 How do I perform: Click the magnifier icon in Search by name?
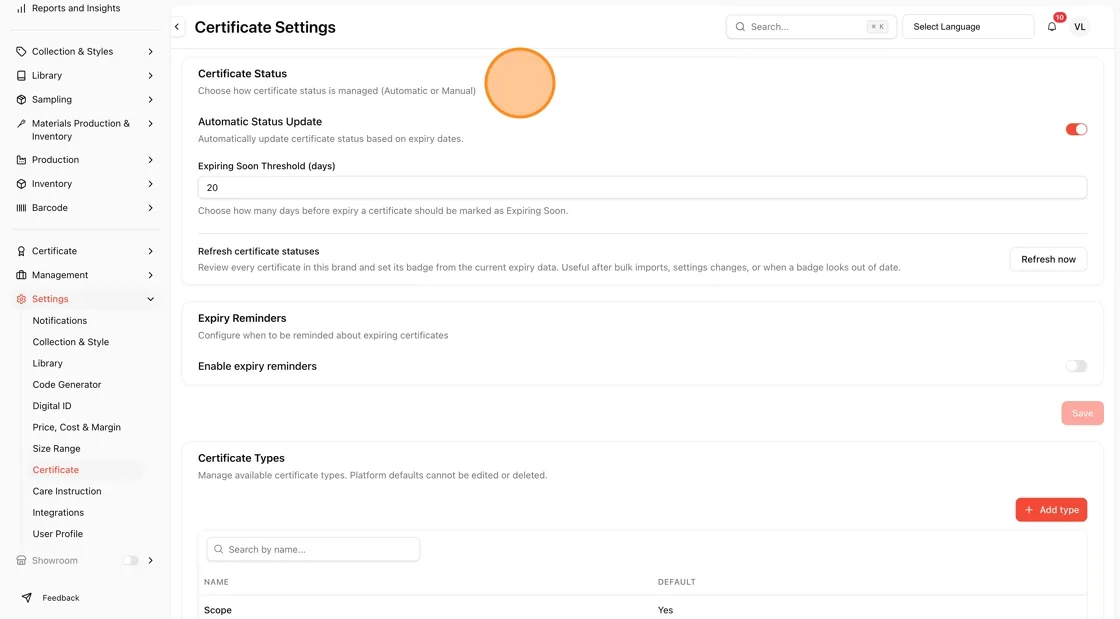[219, 549]
